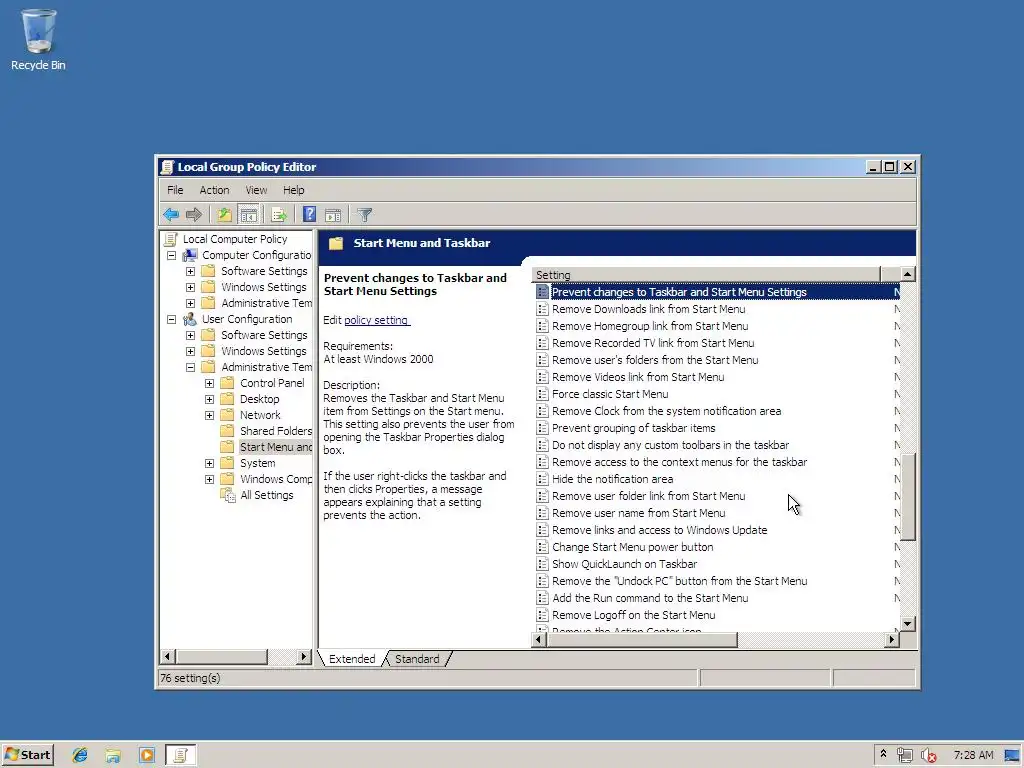Click the All Settings node icon
Viewport: 1024px width, 768px height.
(x=228, y=495)
